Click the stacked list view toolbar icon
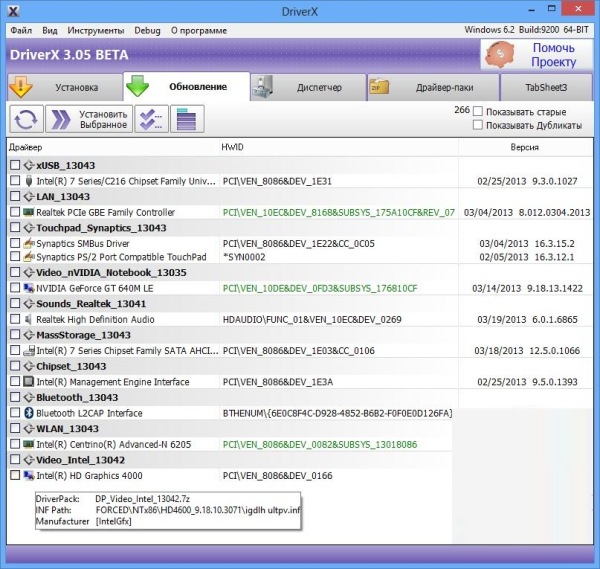The height and width of the screenshot is (569, 600). pyautogui.click(x=183, y=120)
